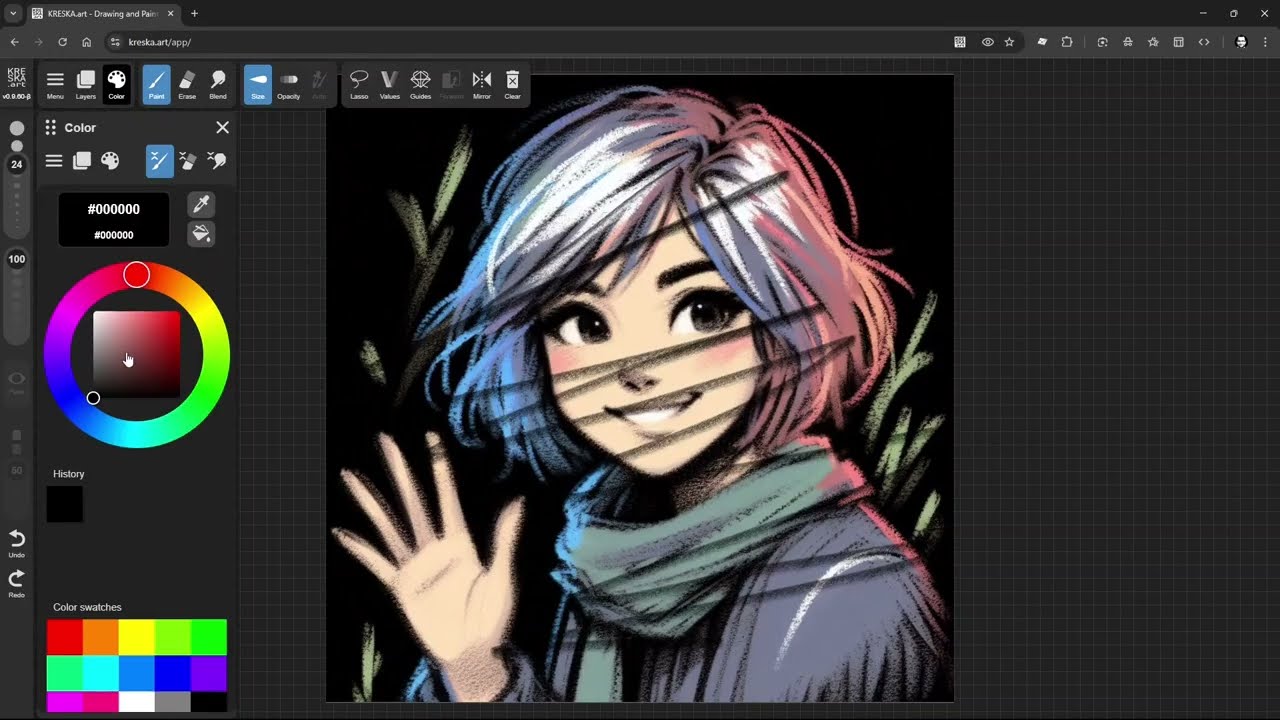Open the browser three-dot menu
1280x720 pixels.
click(x=1266, y=42)
